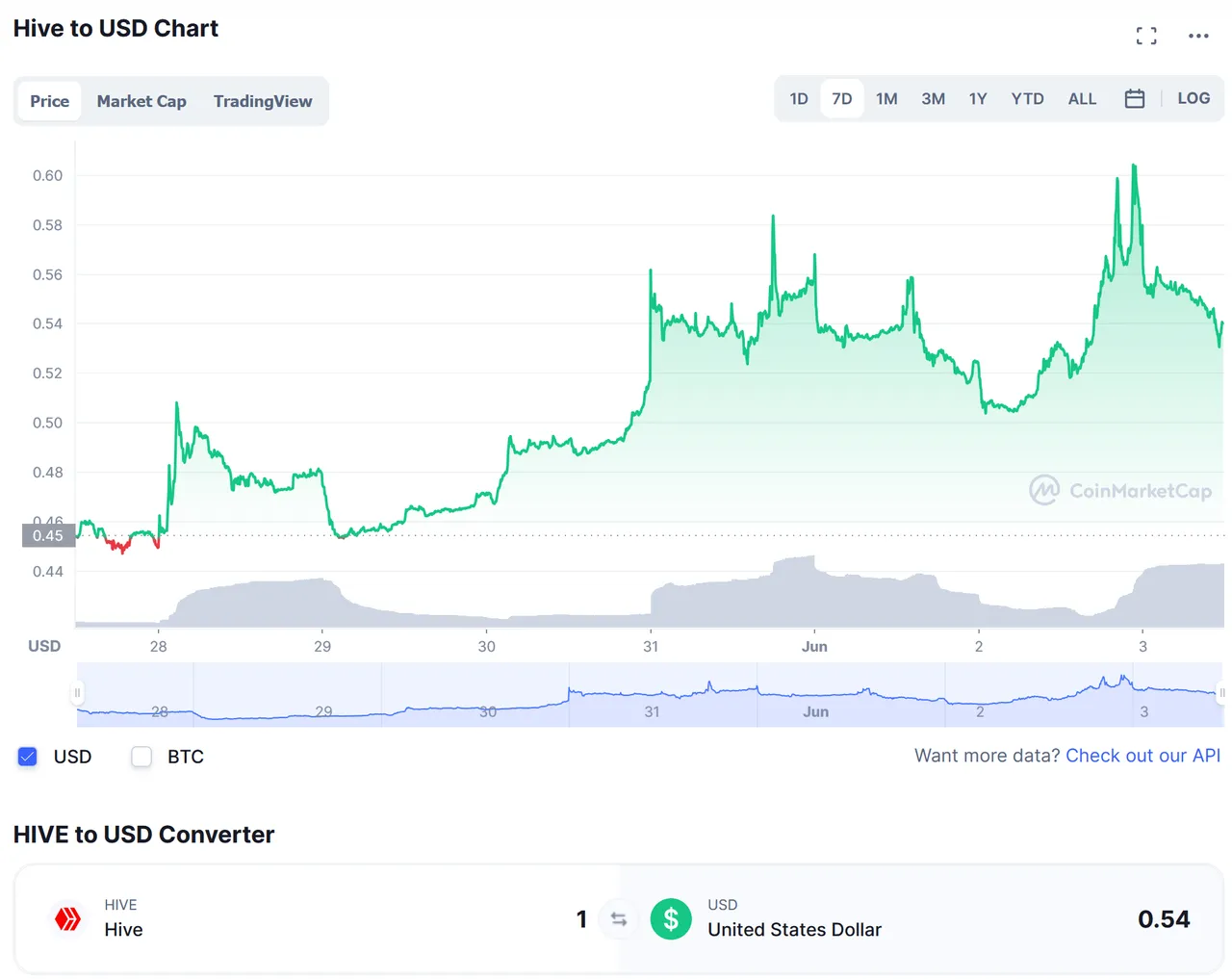Select the YTD time range
This screenshot has width=1232, height=979.
tap(1027, 99)
